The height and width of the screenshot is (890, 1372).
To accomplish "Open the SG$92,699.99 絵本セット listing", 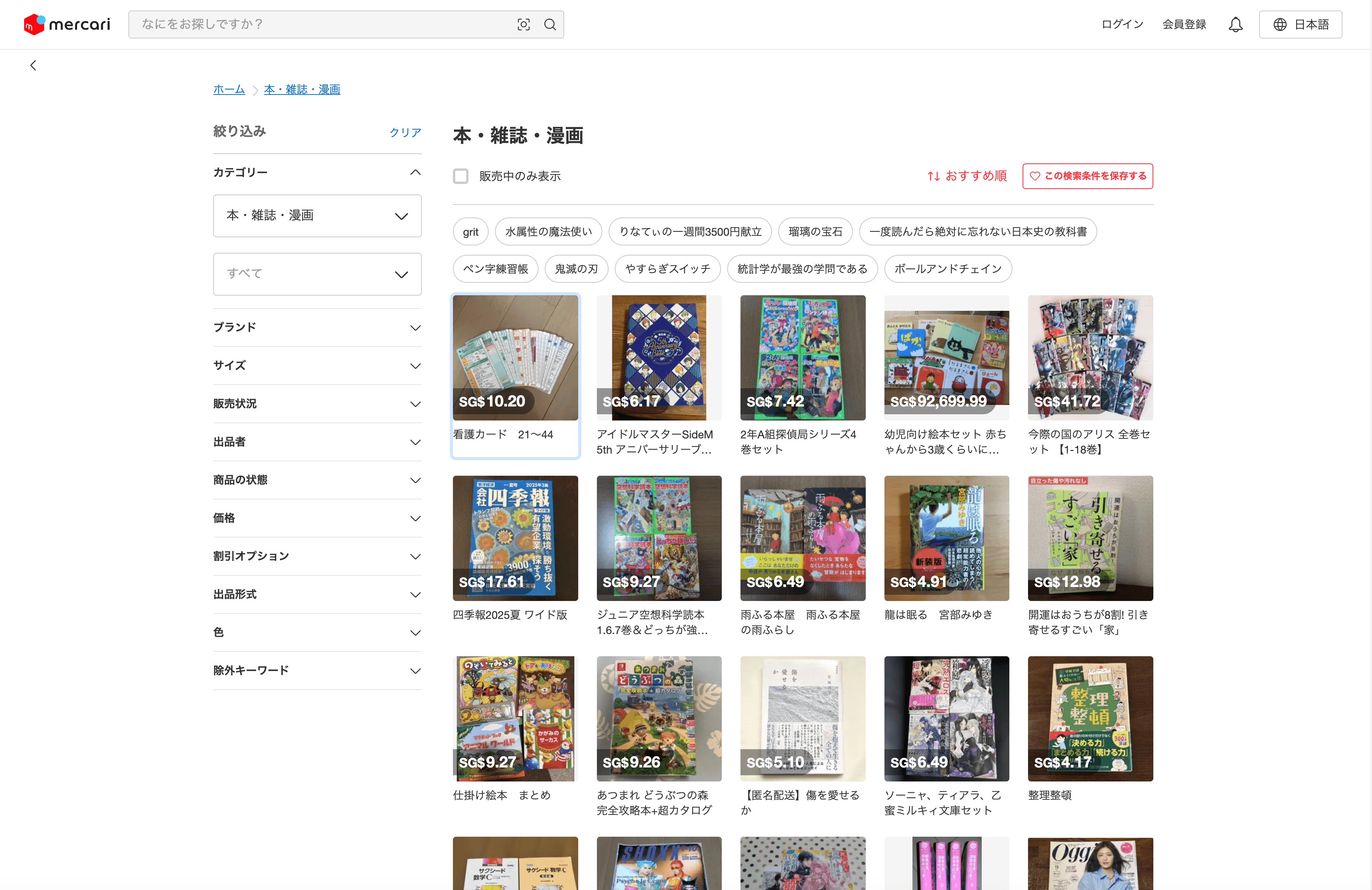I will [947, 357].
